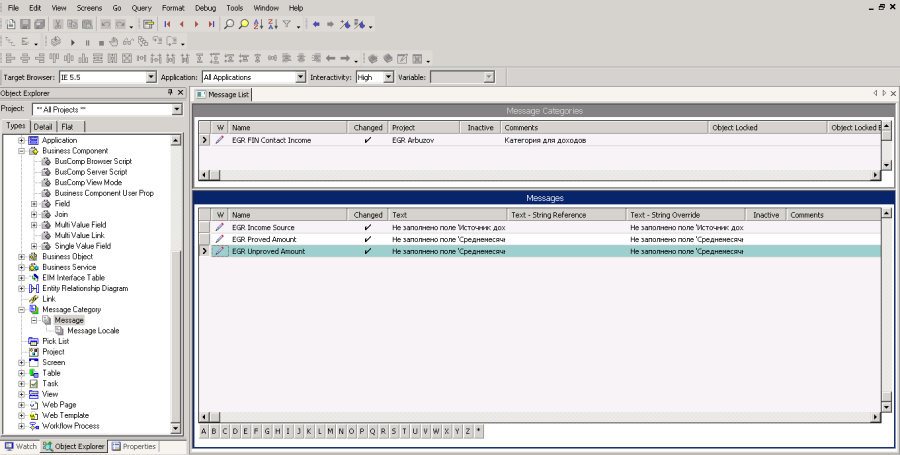Switch to the Detail tab

coord(43,127)
